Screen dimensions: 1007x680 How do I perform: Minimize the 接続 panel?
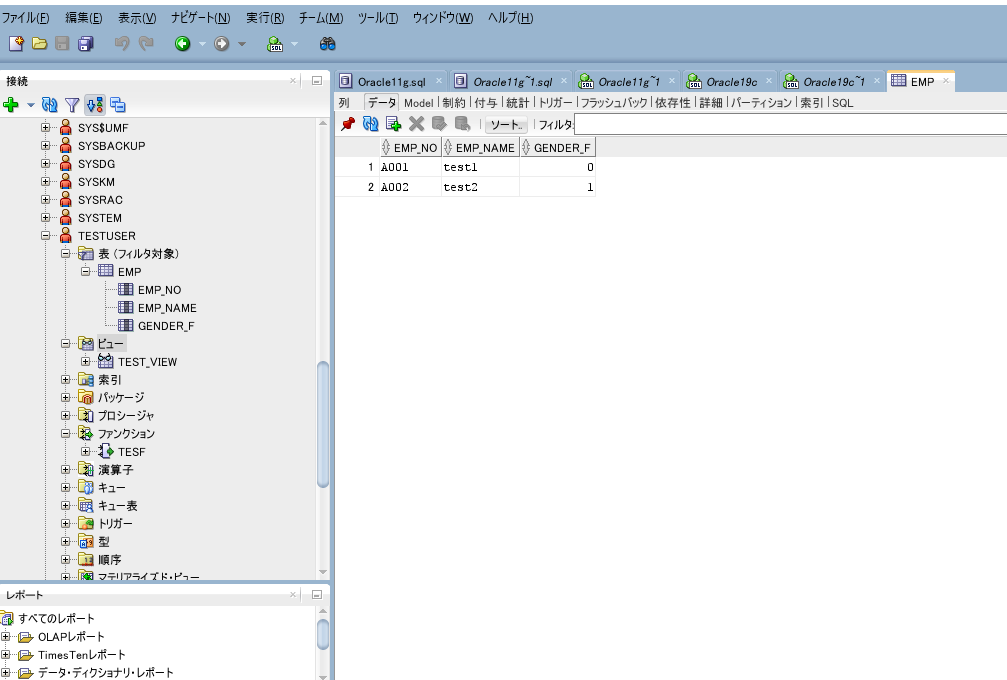pos(317,81)
